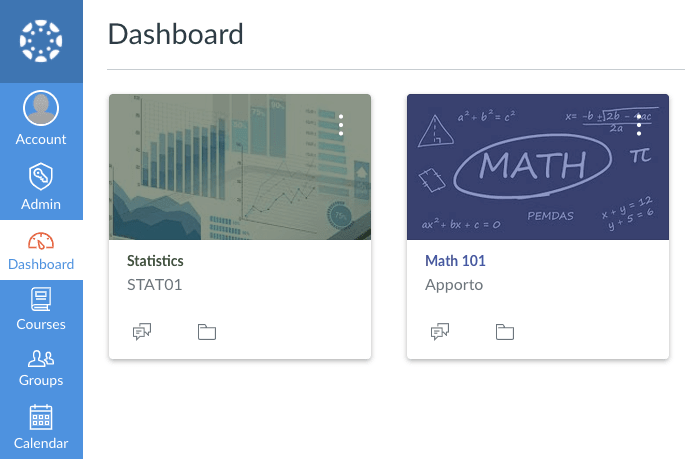Viewport: 685px width, 459px height.
Task: Select the STAT01 course code text
Action: 154,284
